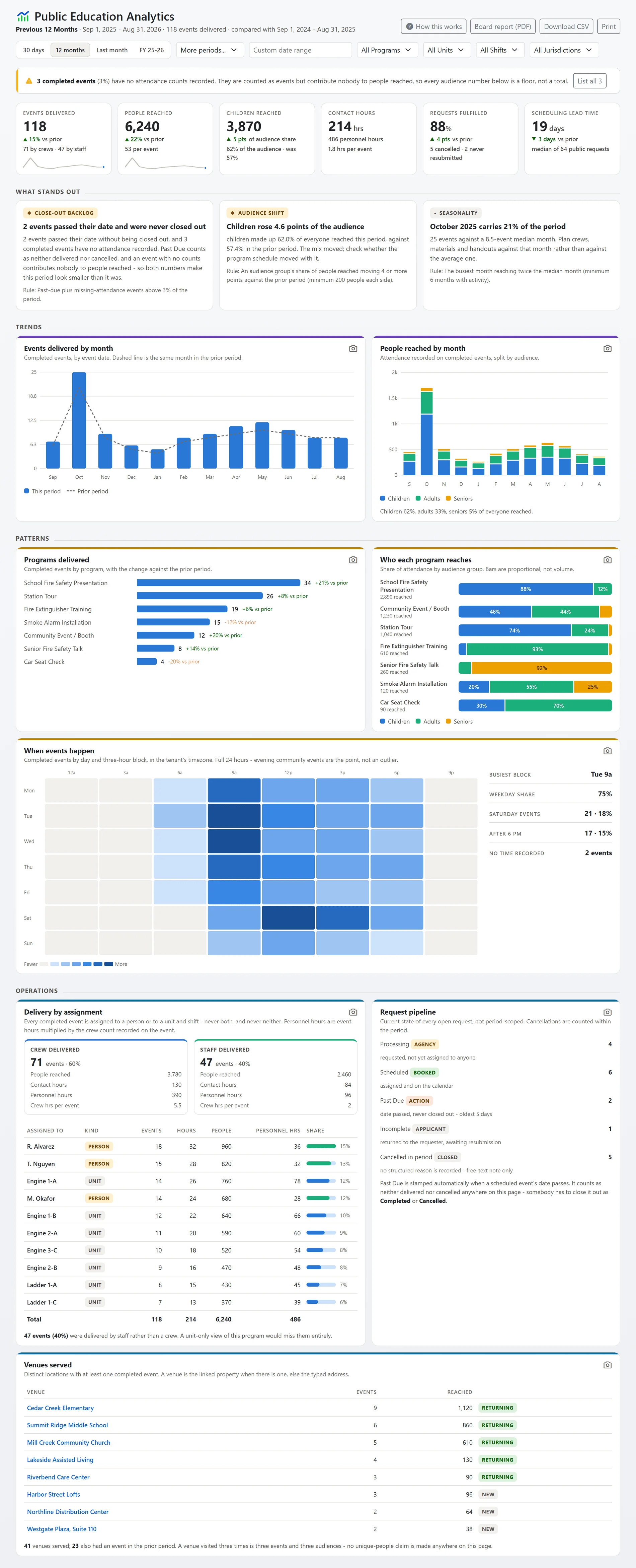This screenshot has height=1568, width=636.
Task: Click the Custom date range field
Action: [300, 51]
